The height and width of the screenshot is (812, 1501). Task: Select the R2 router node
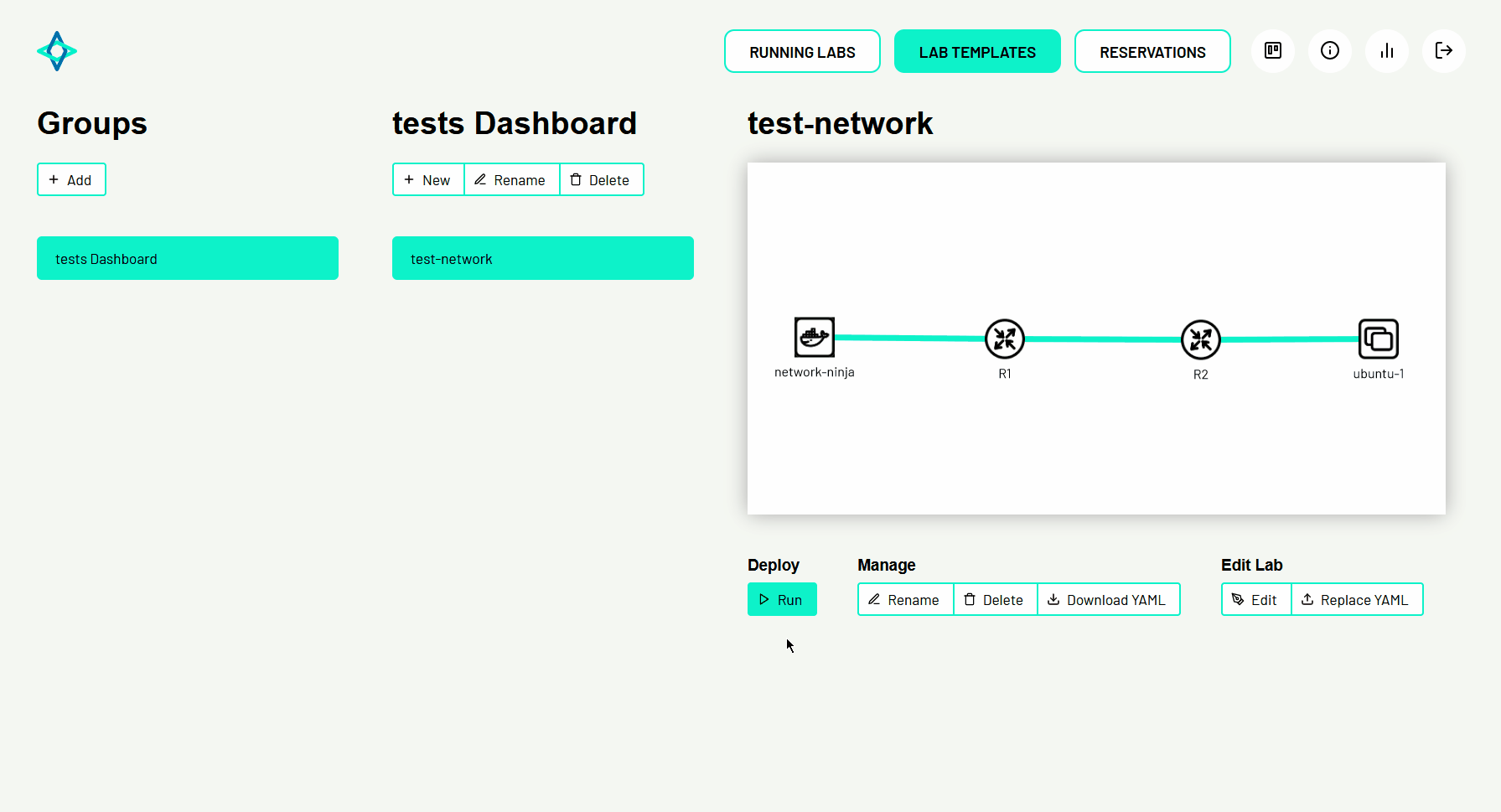pos(1200,340)
